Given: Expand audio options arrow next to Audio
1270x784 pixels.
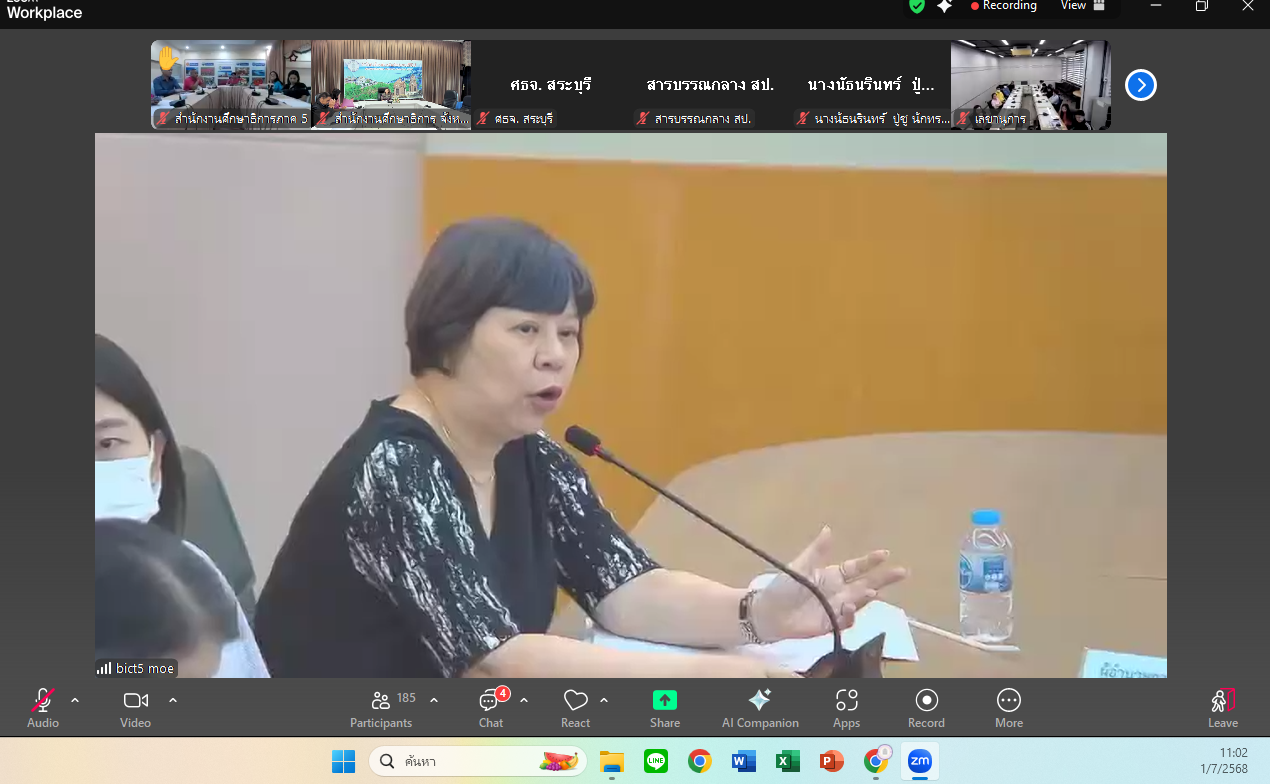Looking at the screenshot, I should coord(75,700).
